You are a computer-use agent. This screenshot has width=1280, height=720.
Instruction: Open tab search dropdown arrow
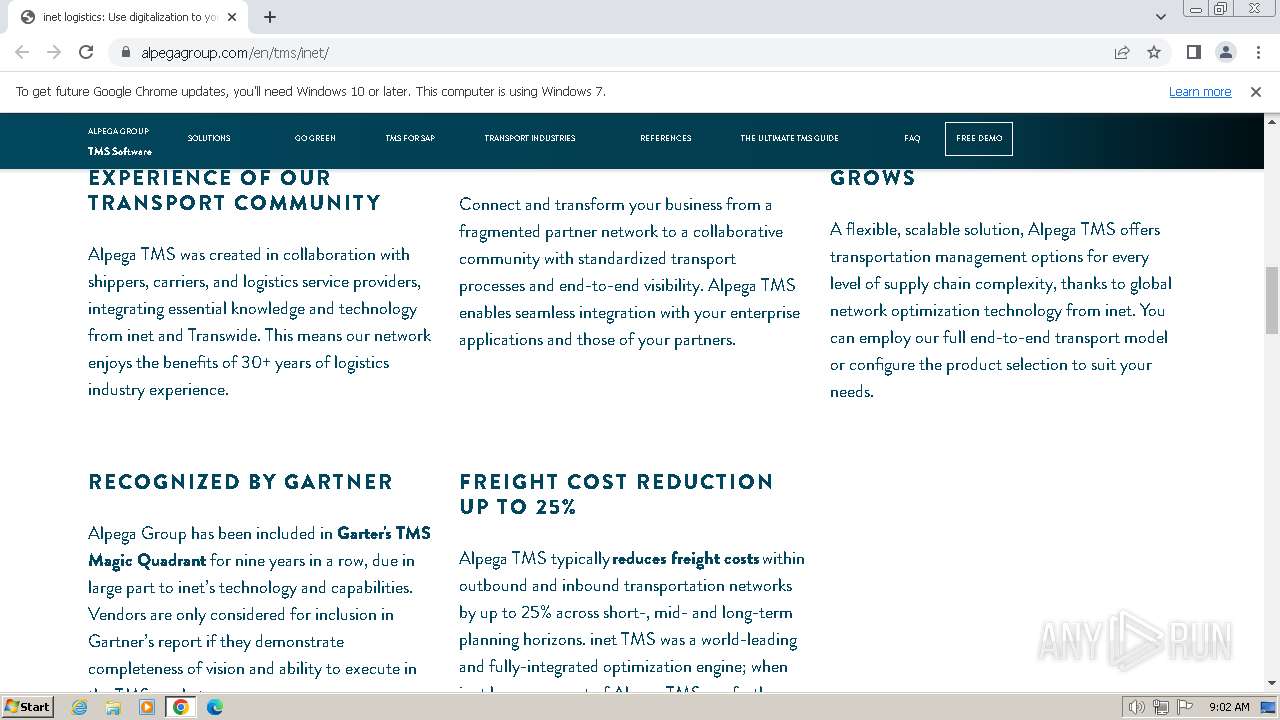pos(1160,17)
